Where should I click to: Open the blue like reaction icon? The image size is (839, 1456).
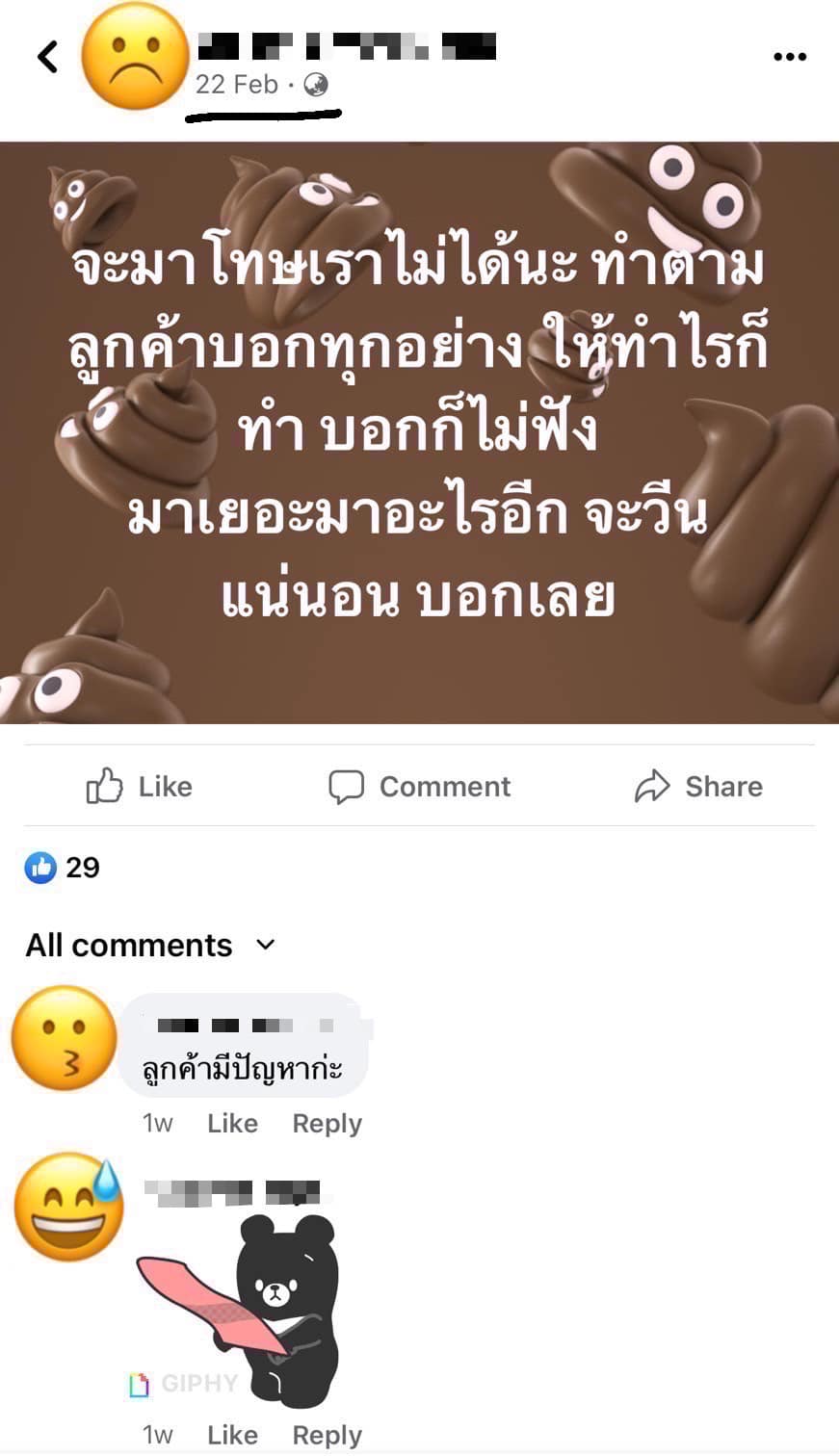coord(40,868)
